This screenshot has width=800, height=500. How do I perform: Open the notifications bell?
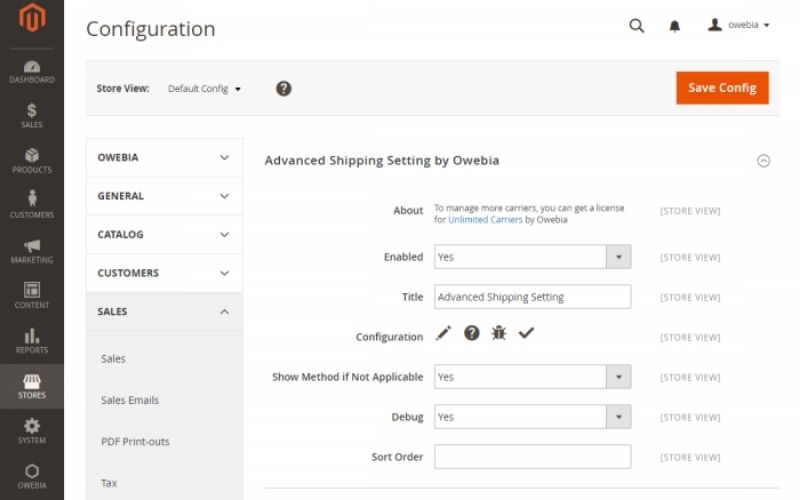pyautogui.click(x=674, y=26)
